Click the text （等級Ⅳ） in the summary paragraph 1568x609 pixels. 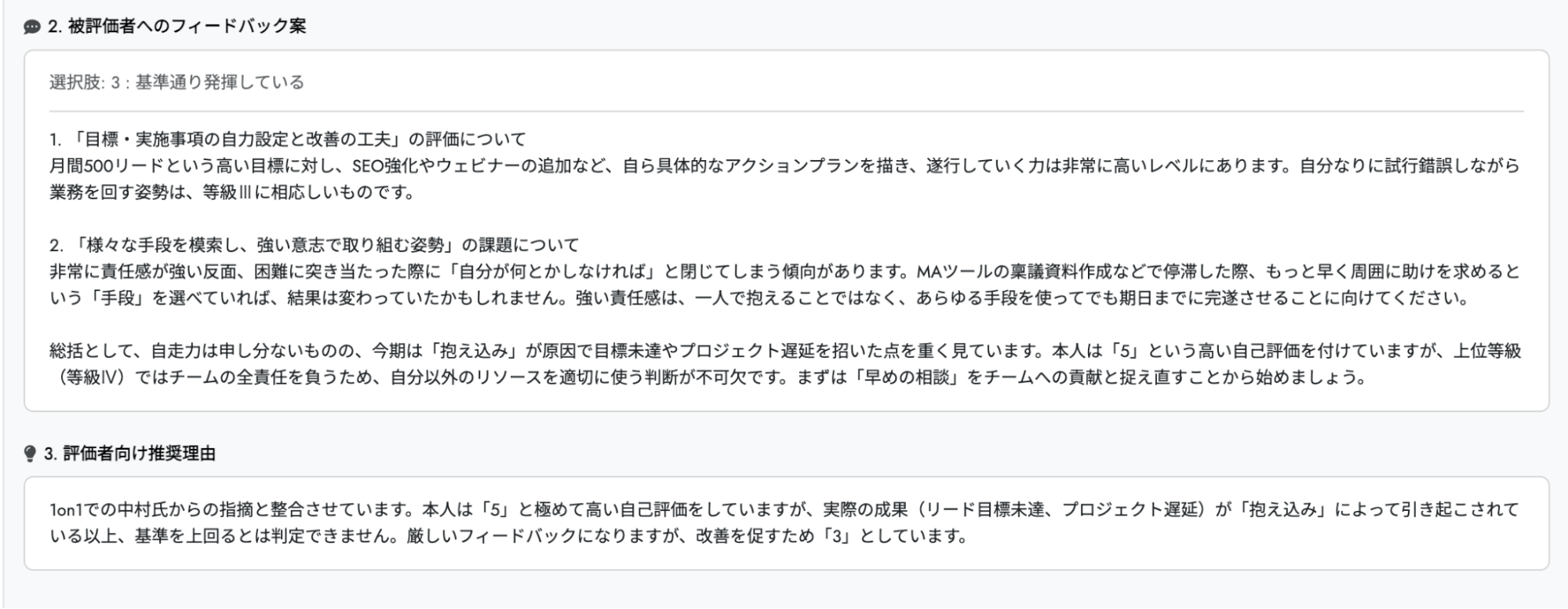coord(91,377)
